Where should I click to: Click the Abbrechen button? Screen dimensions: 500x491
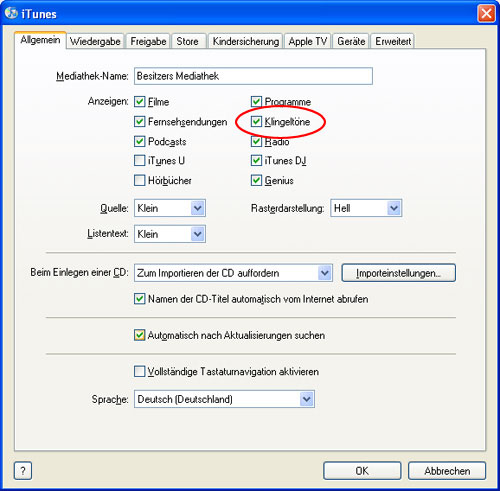click(447, 471)
